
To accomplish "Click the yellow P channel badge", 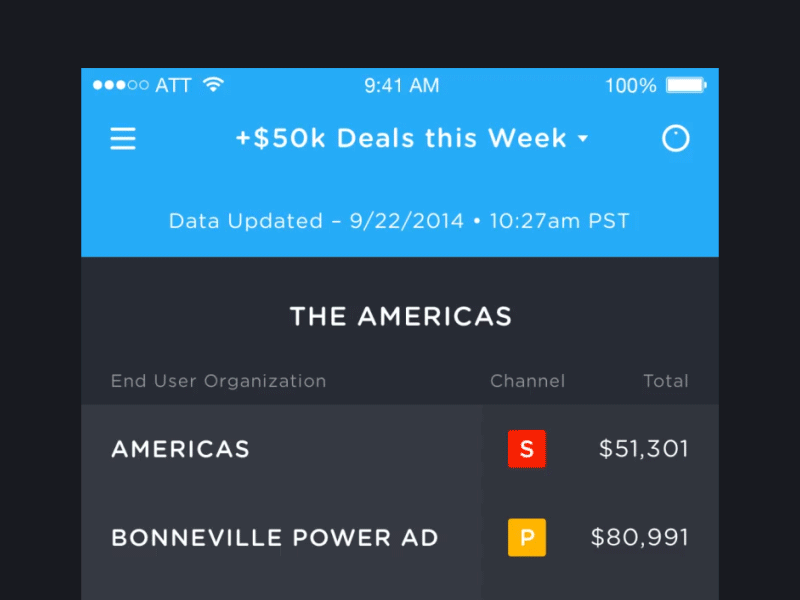I will coord(526,537).
